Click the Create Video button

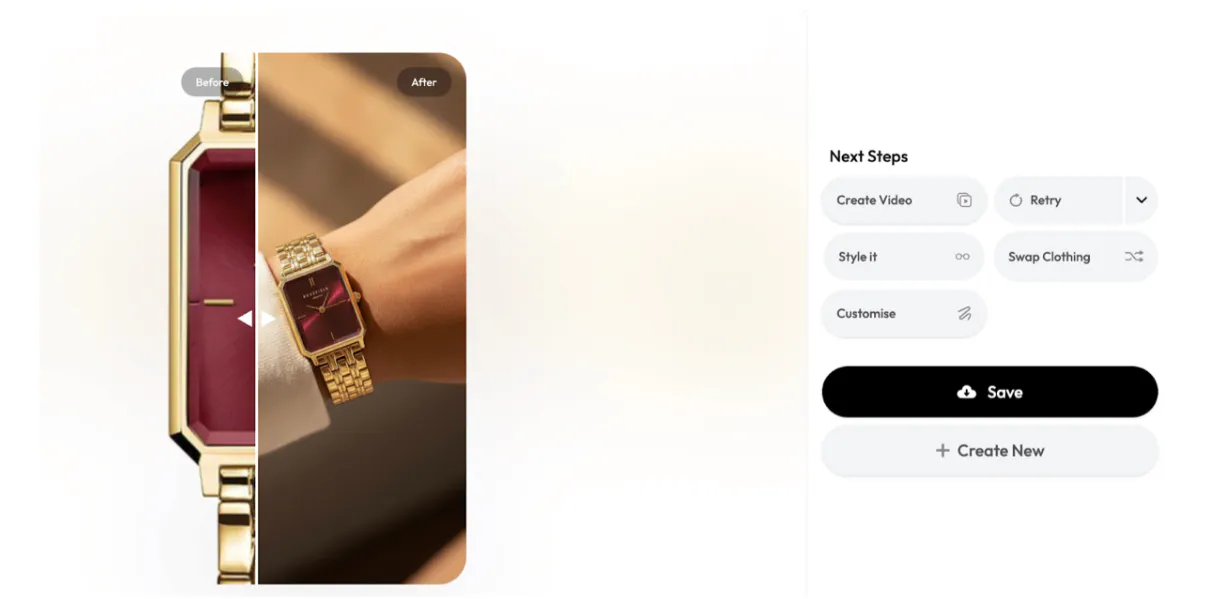[x=904, y=200]
